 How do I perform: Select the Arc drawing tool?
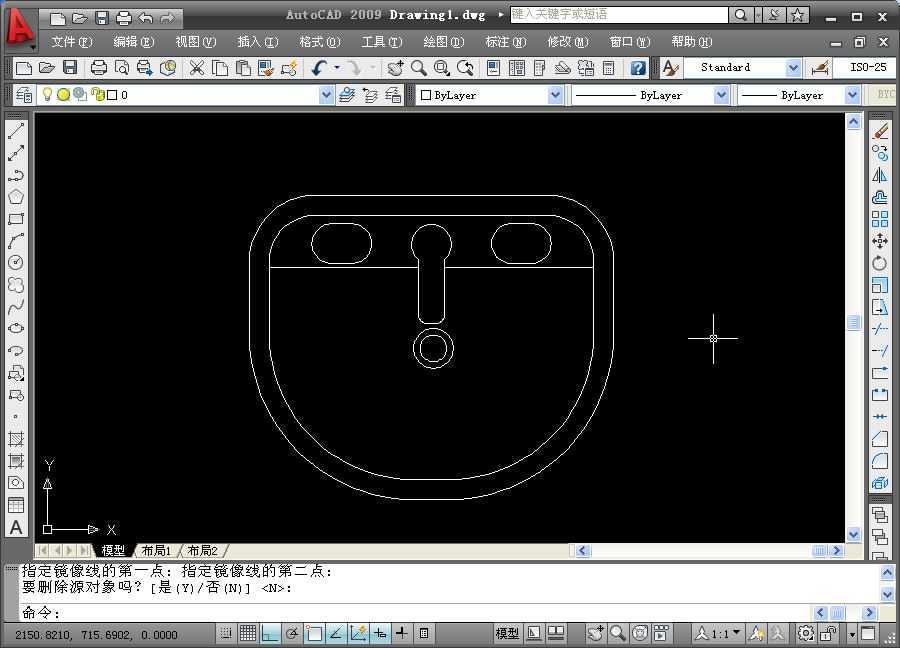pyautogui.click(x=16, y=240)
